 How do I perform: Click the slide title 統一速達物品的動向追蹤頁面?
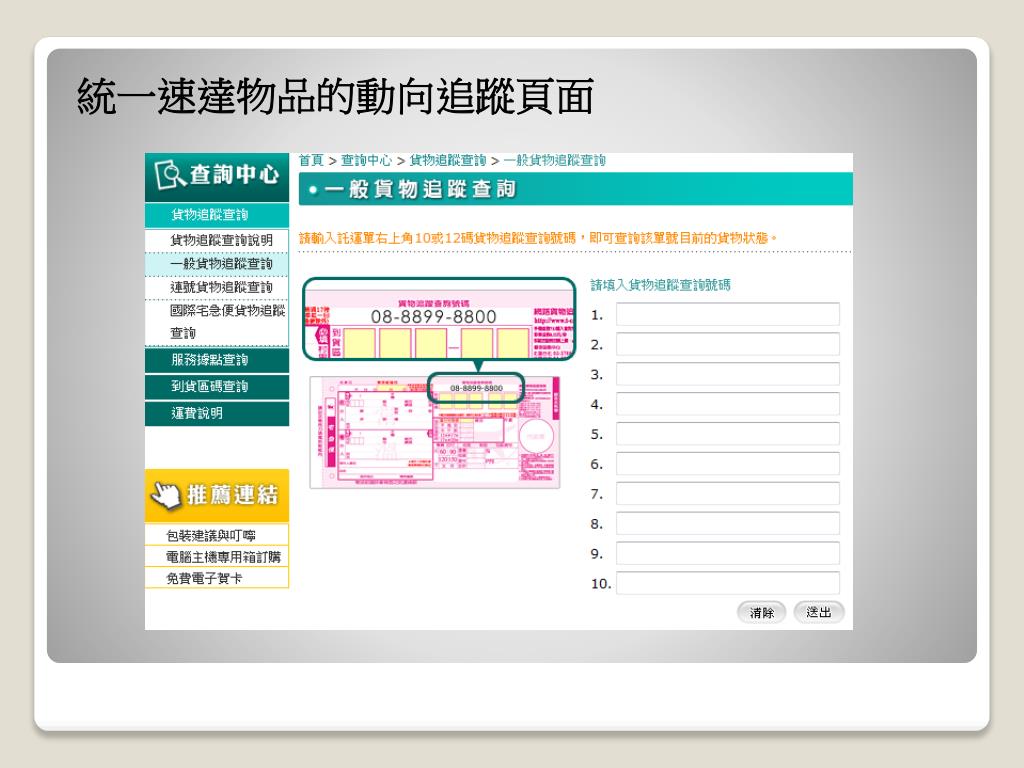tap(335, 97)
